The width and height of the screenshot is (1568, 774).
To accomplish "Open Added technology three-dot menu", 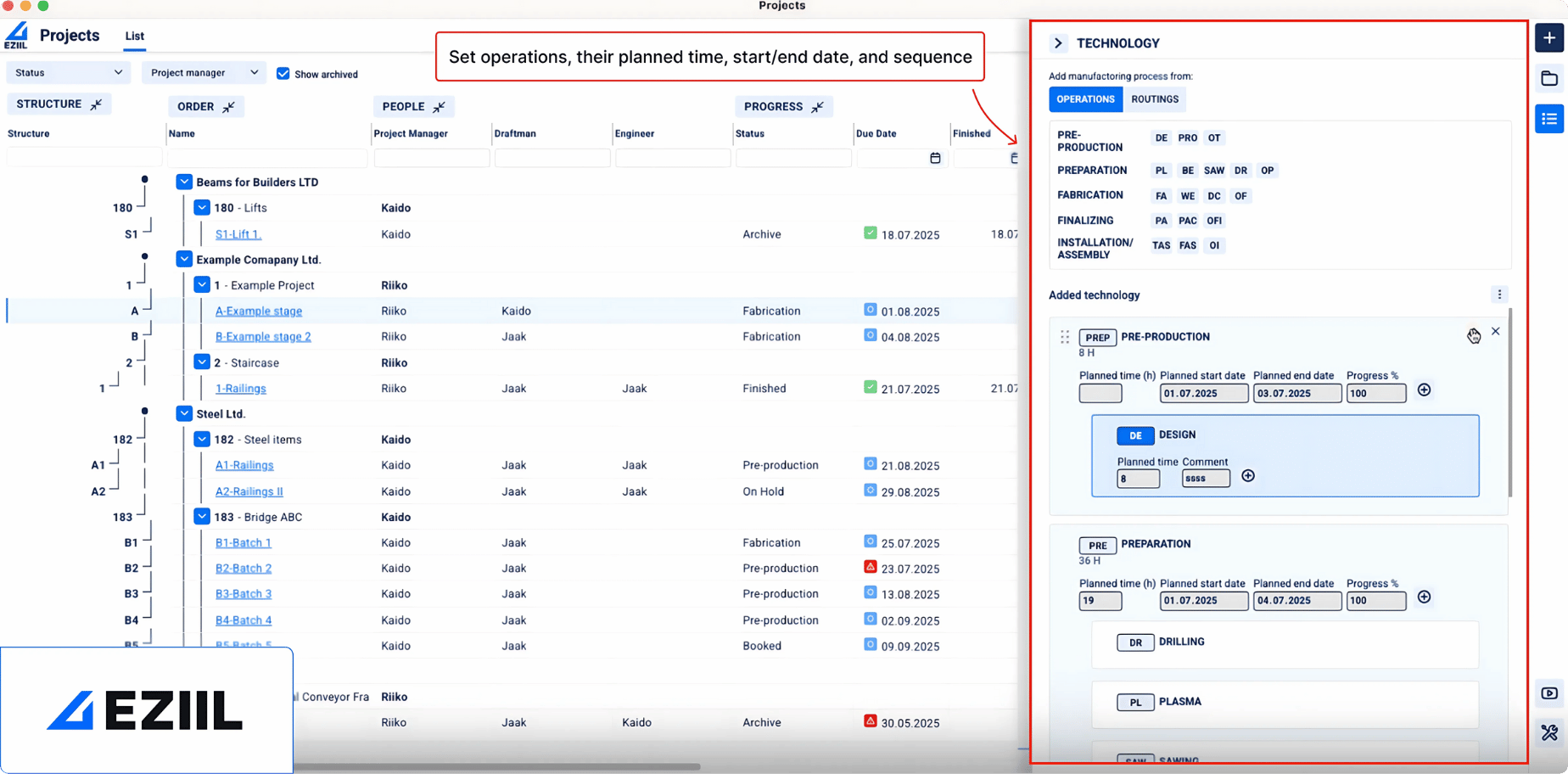I will [x=1499, y=294].
